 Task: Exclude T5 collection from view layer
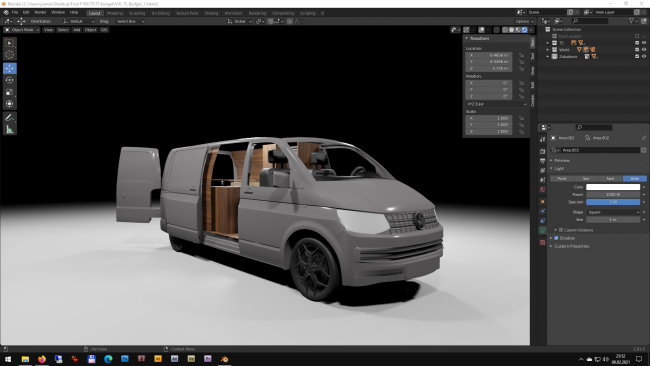(637, 43)
